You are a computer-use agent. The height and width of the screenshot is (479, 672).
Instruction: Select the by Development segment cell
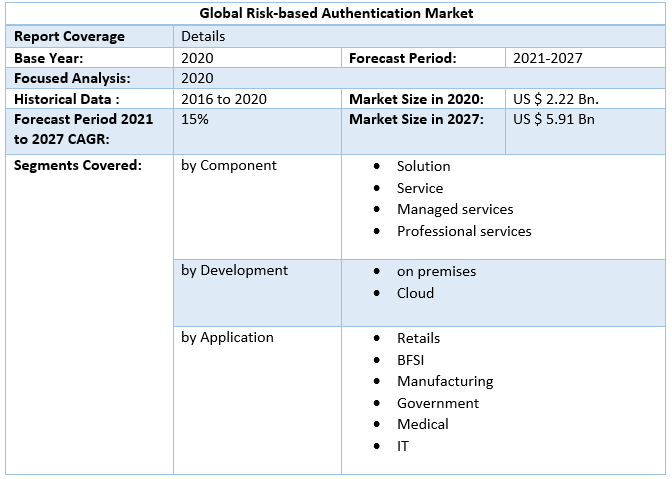(234, 270)
